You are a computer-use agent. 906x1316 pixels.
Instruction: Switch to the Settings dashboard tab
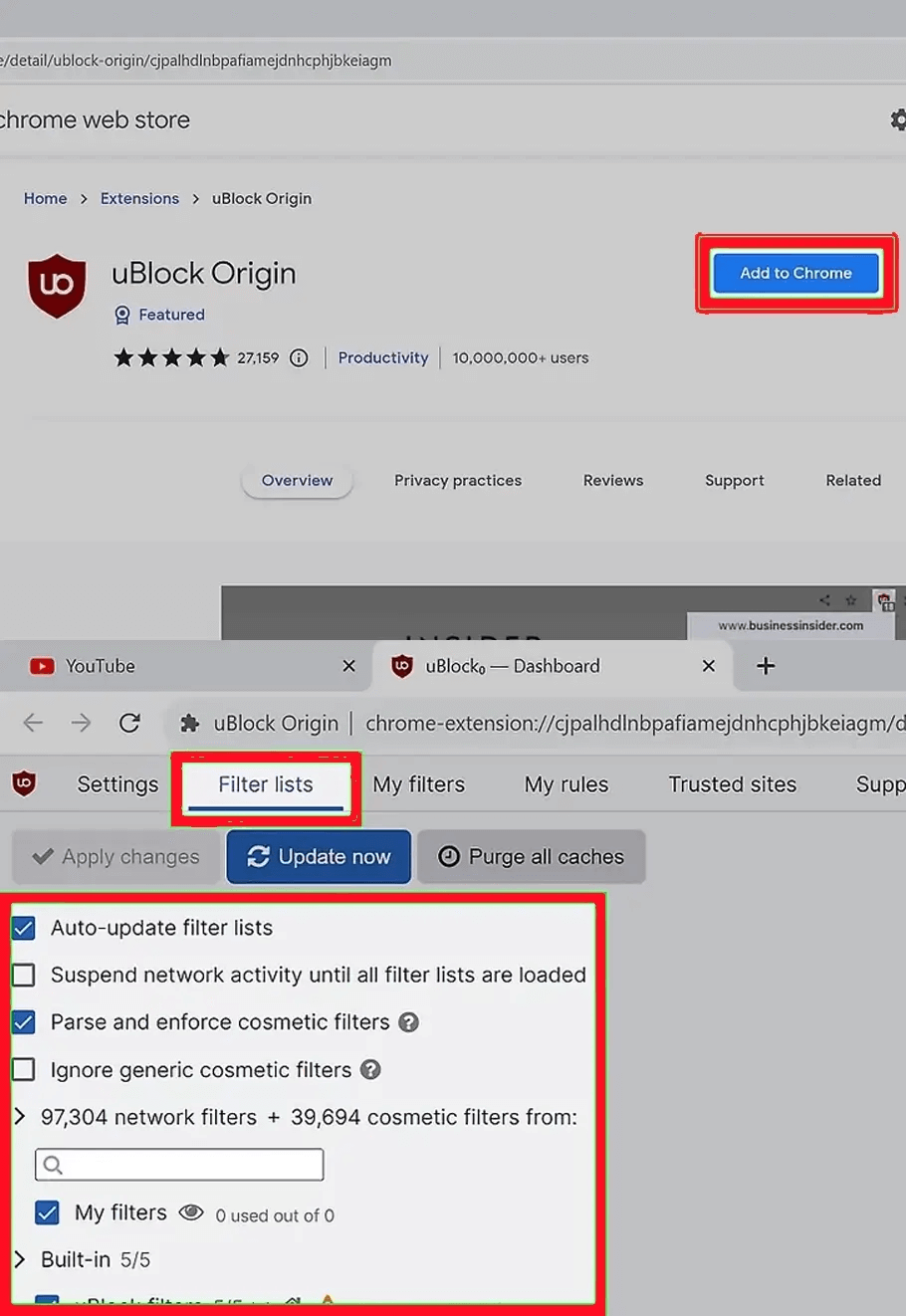tap(117, 784)
